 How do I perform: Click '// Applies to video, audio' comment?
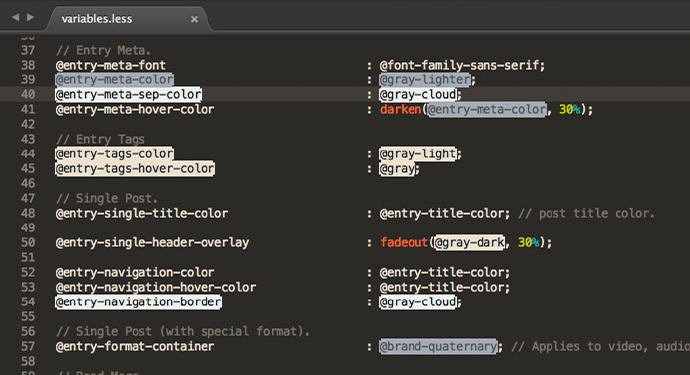[x=601, y=346]
